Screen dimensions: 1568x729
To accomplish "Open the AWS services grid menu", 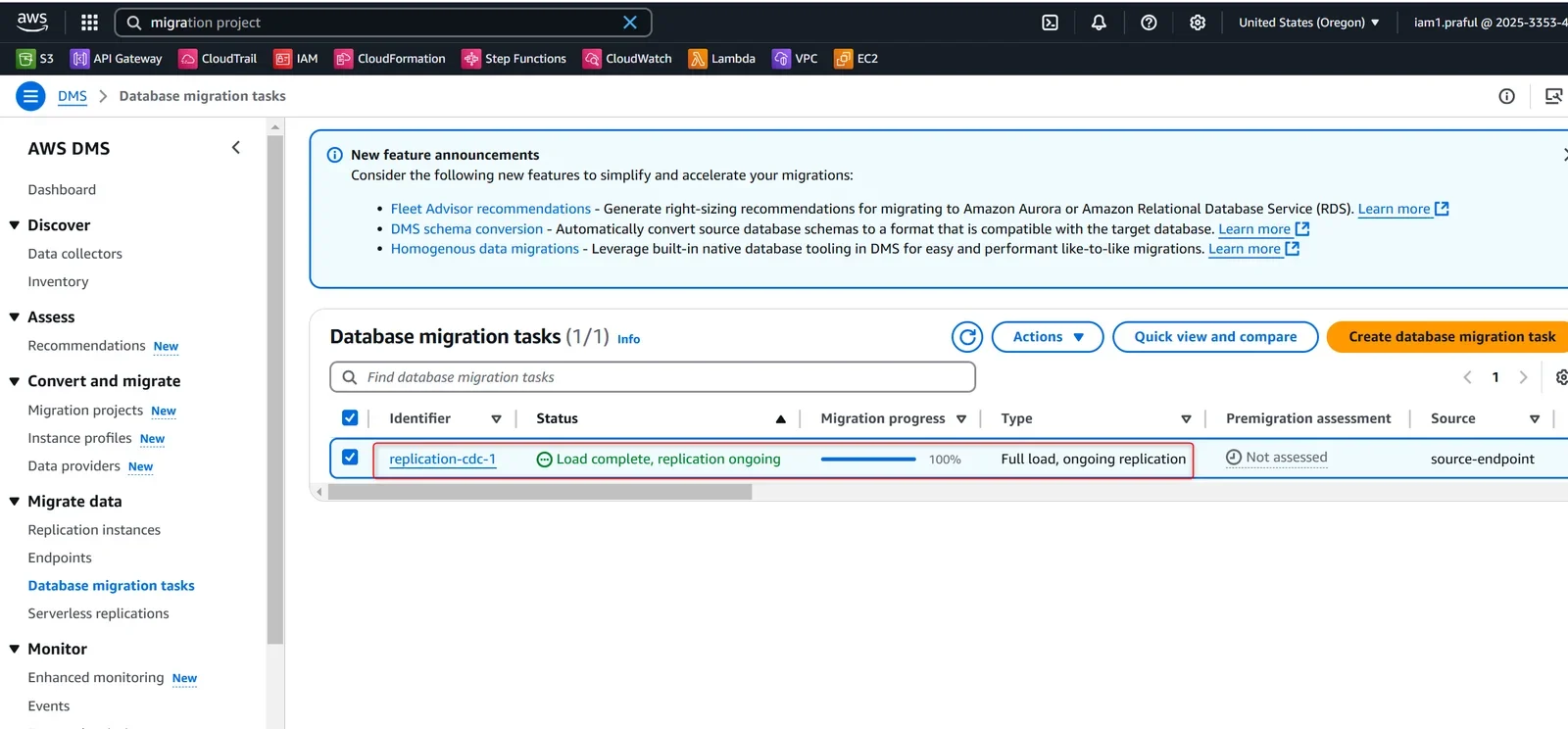I will click(x=89, y=23).
